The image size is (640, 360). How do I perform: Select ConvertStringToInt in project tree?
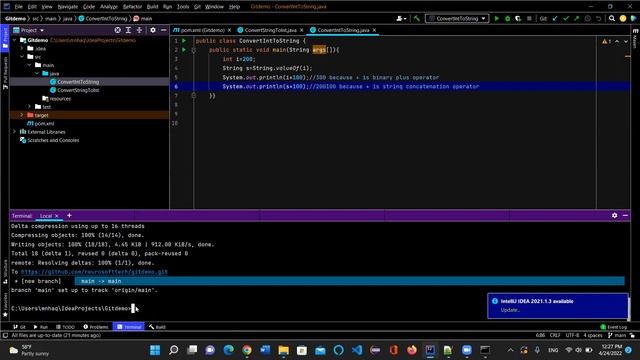[x=78, y=90]
